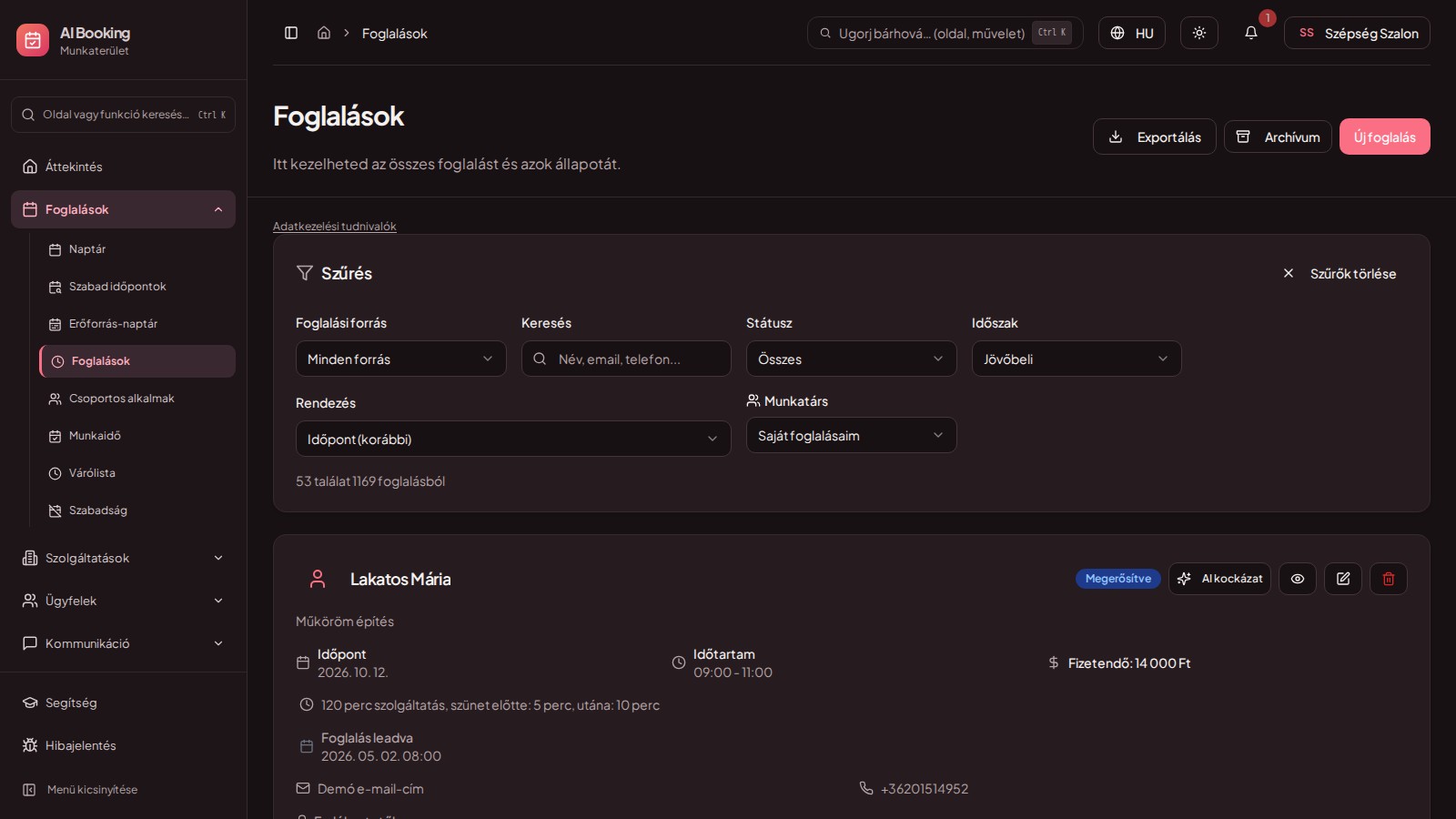Open Erőforrás-naptár page
This screenshot has height=819, width=1456.
coord(136,324)
